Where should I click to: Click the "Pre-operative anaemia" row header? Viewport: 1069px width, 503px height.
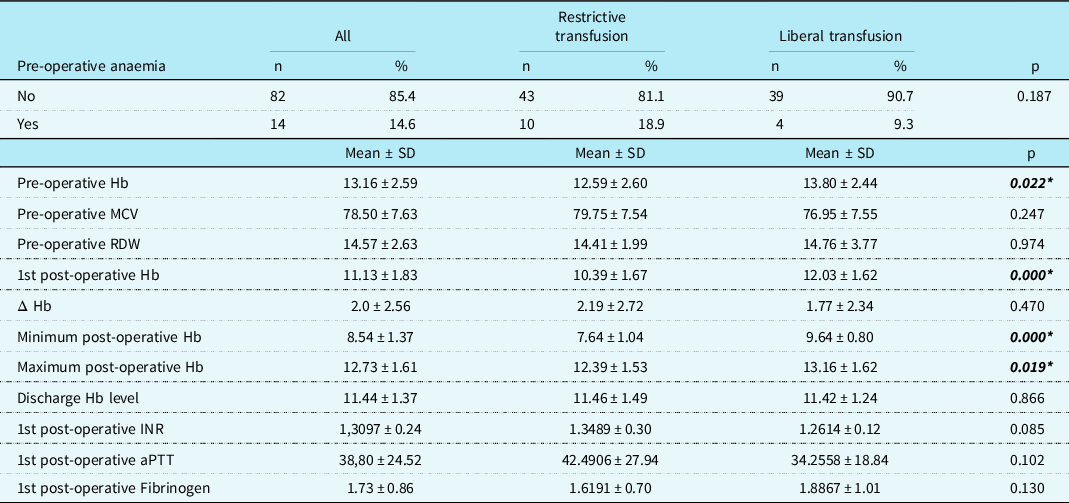click(x=91, y=66)
